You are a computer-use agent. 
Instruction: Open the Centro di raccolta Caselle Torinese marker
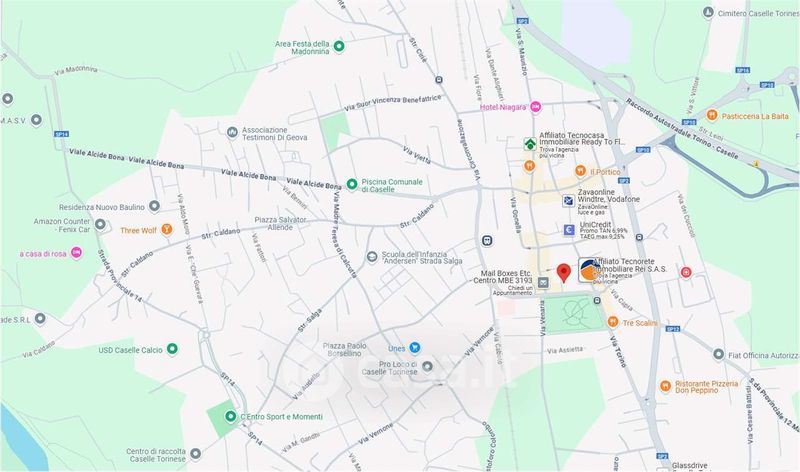195,453
